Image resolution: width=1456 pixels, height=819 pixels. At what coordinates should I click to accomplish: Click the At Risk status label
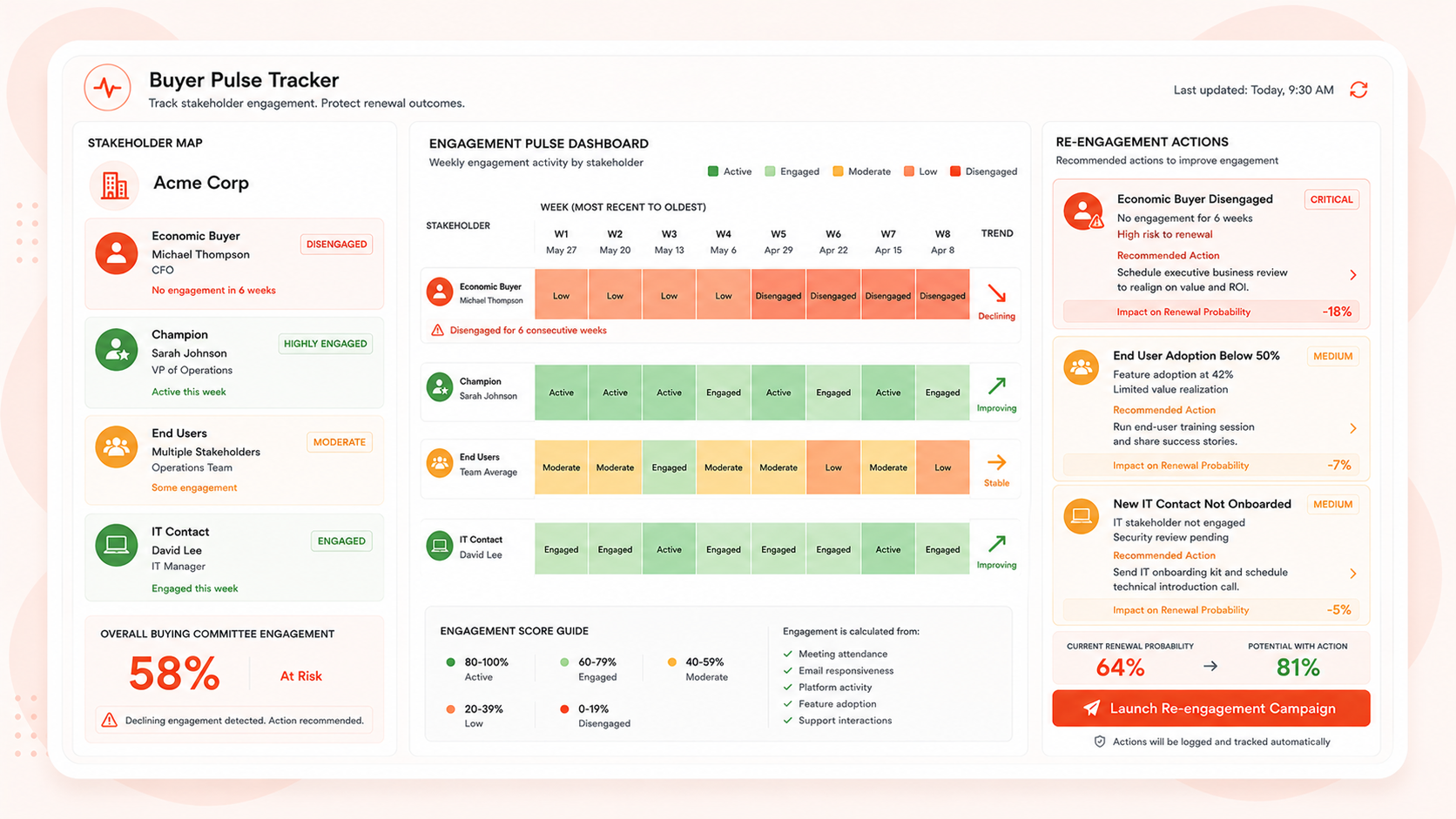click(x=301, y=676)
